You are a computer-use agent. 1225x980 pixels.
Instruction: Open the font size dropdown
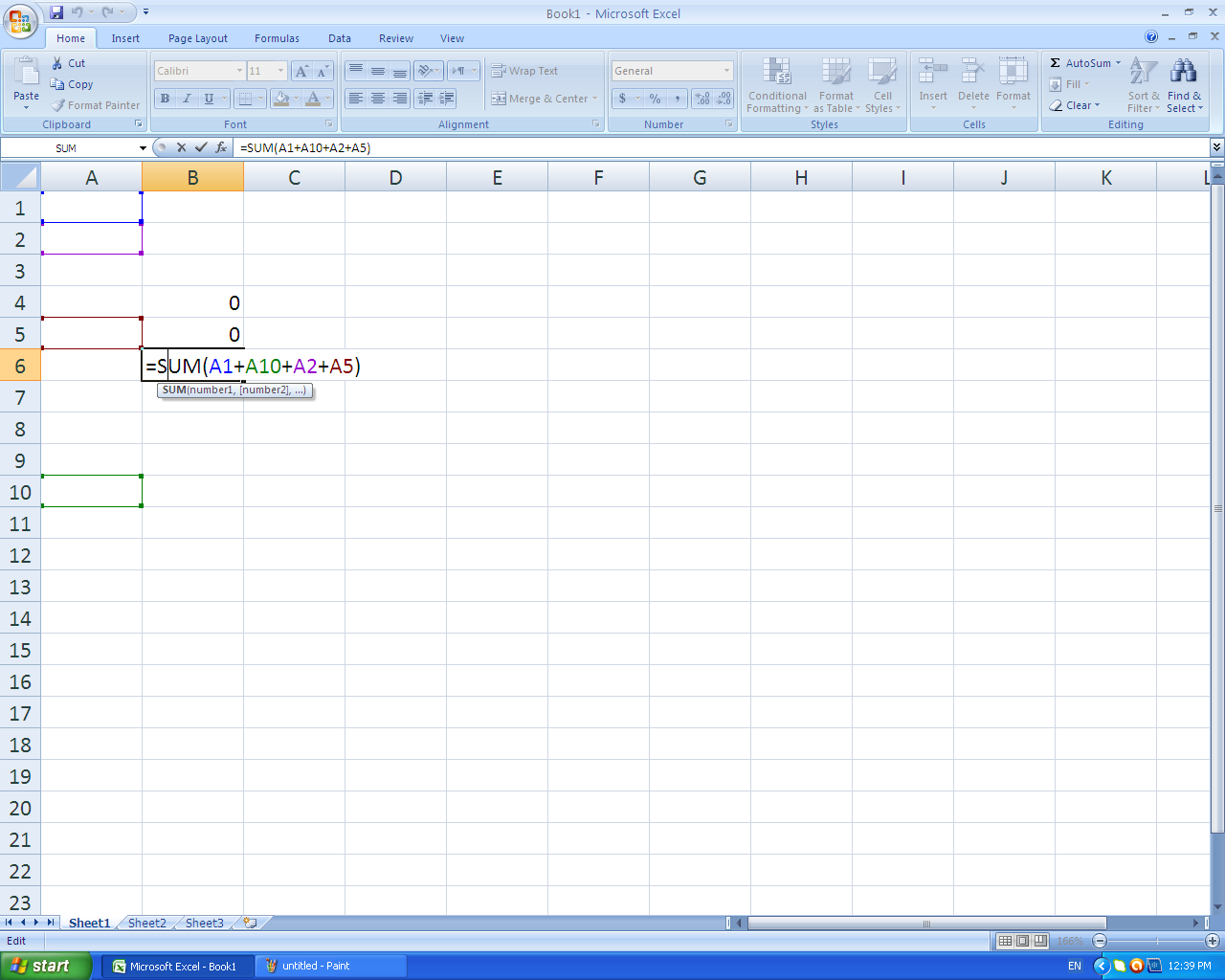tap(280, 71)
